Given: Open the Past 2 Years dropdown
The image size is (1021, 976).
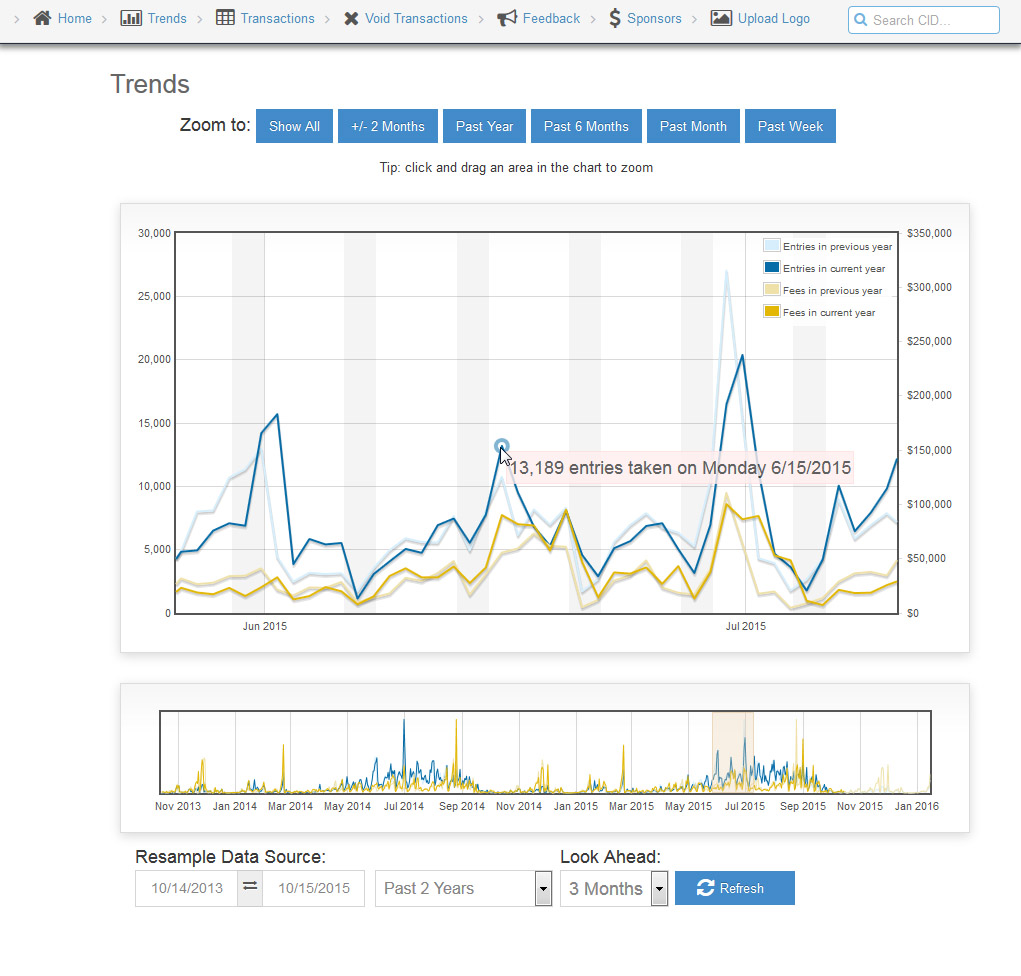Looking at the screenshot, I should pos(463,888).
